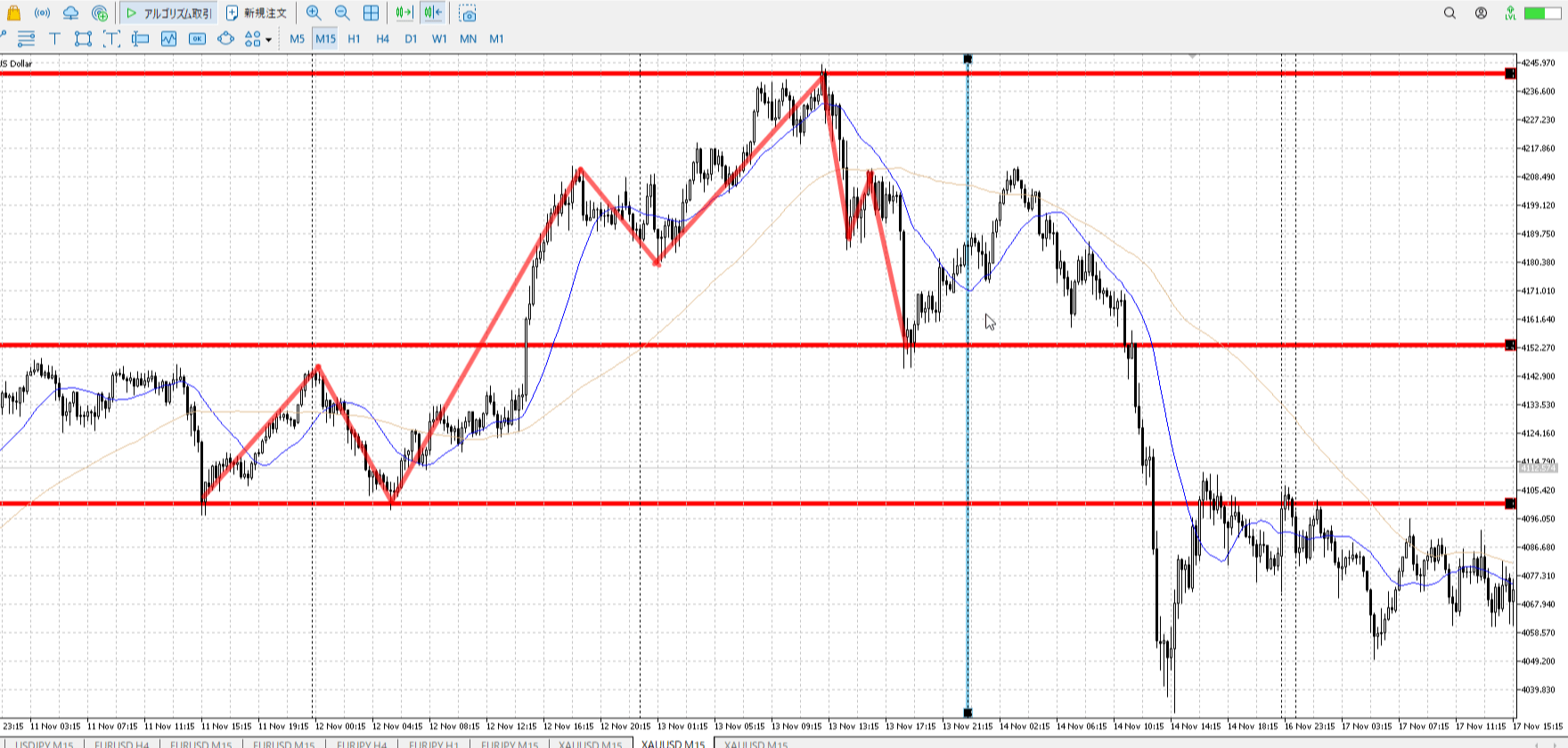Select the blue vertical line's top handle
The width and height of the screenshot is (1568, 748).
[x=968, y=59]
